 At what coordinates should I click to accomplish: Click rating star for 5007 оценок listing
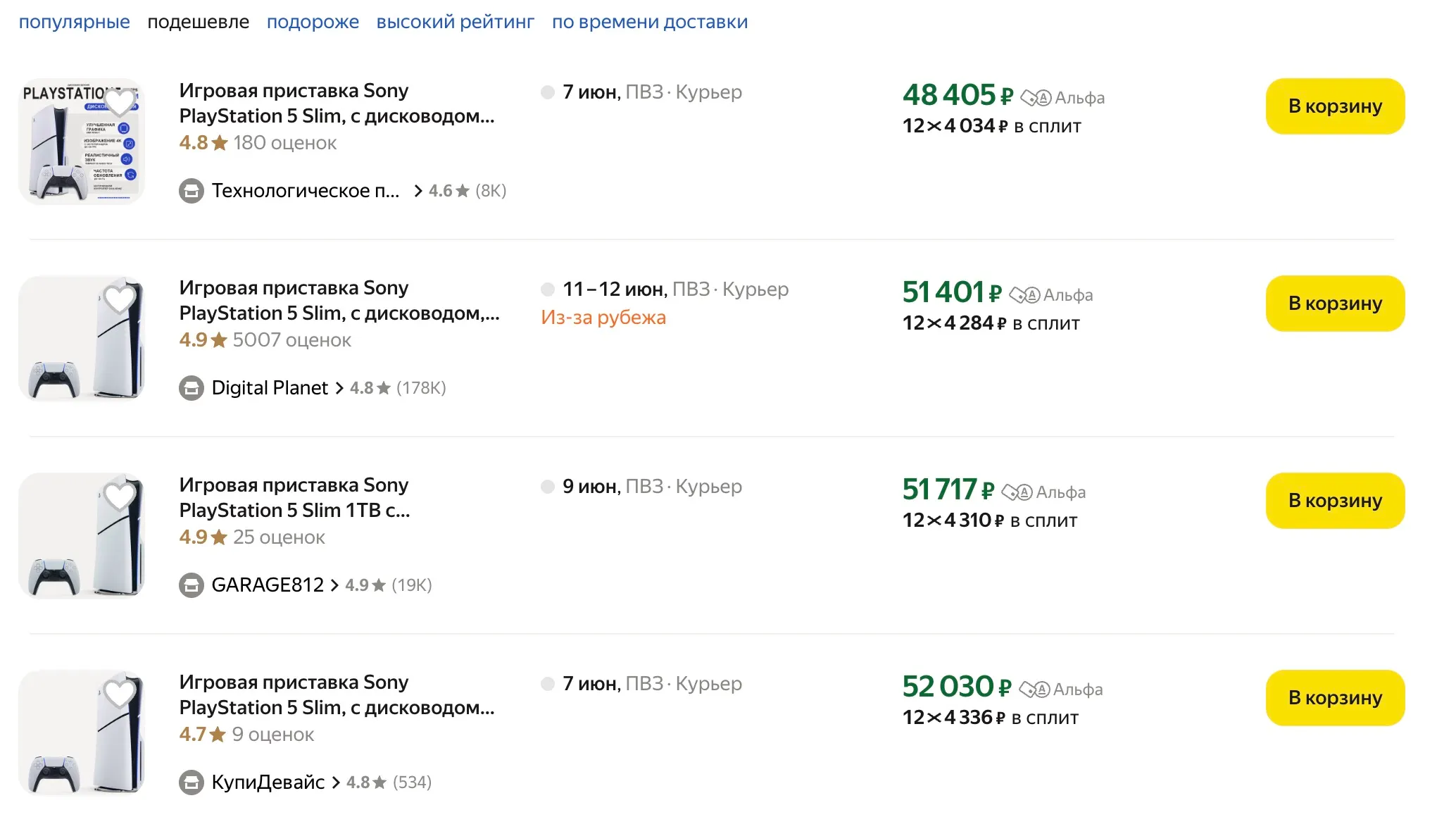(219, 340)
